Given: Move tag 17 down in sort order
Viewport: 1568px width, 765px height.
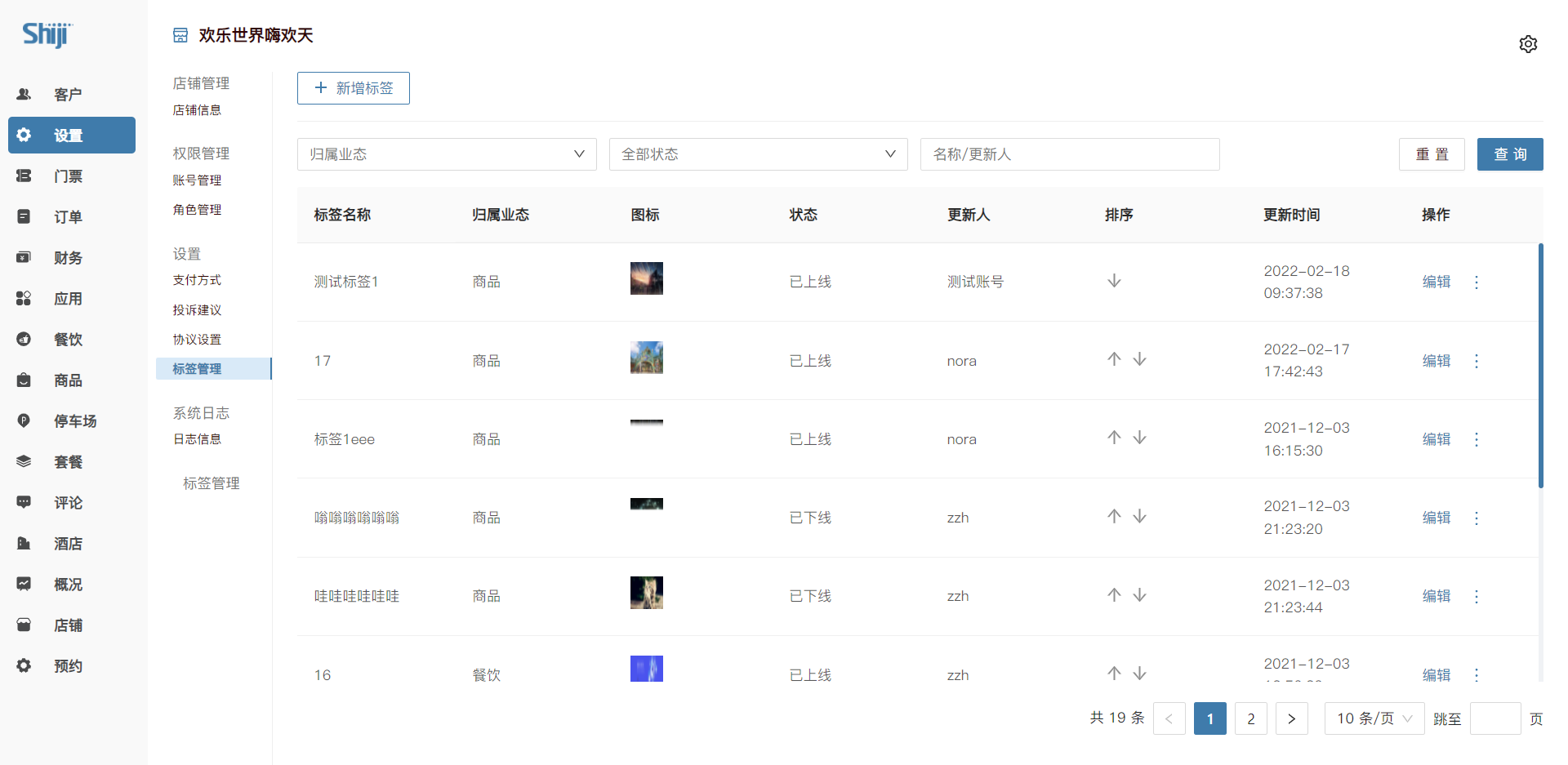Looking at the screenshot, I should tap(1139, 359).
